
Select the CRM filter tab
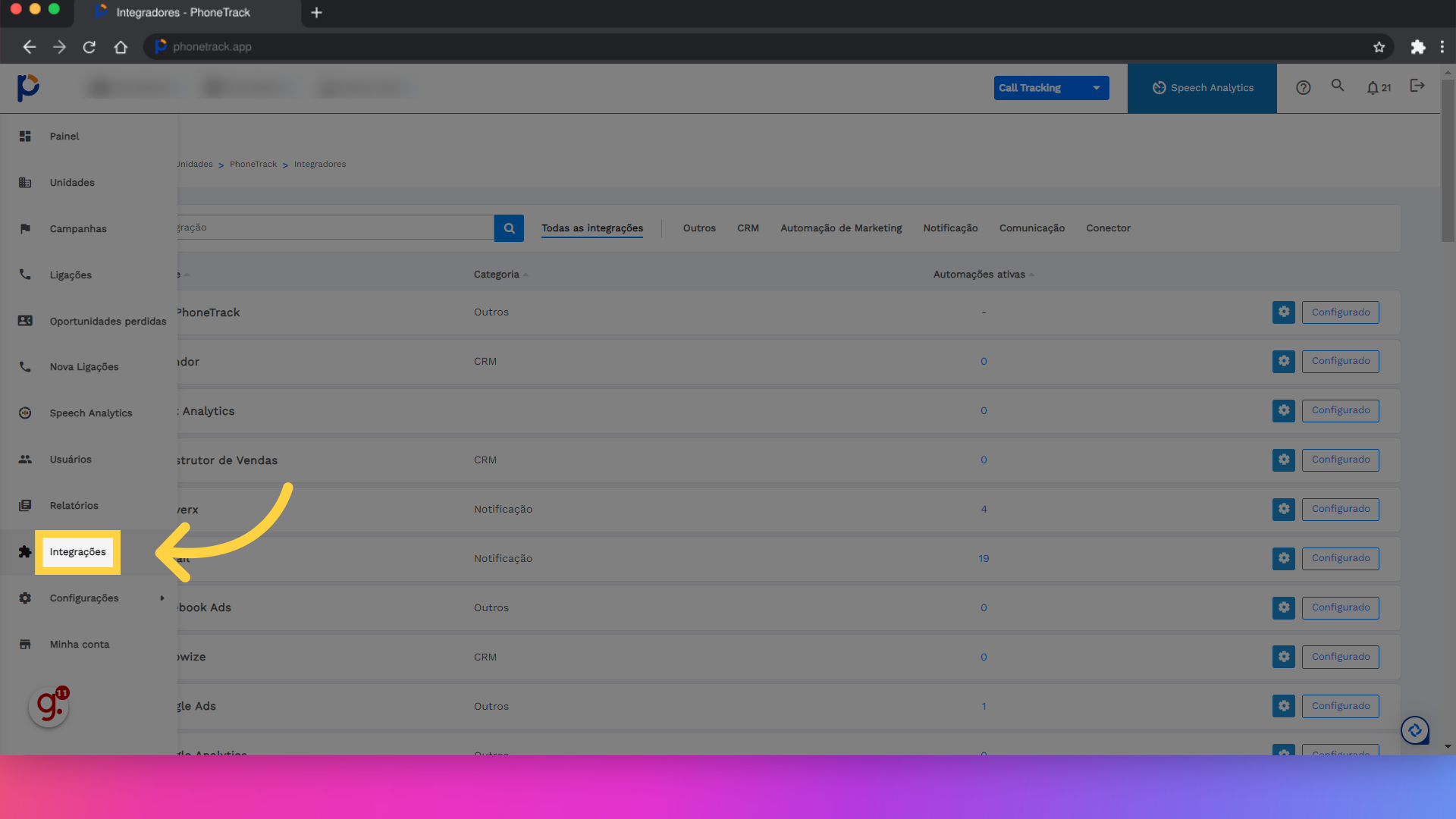(748, 228)
